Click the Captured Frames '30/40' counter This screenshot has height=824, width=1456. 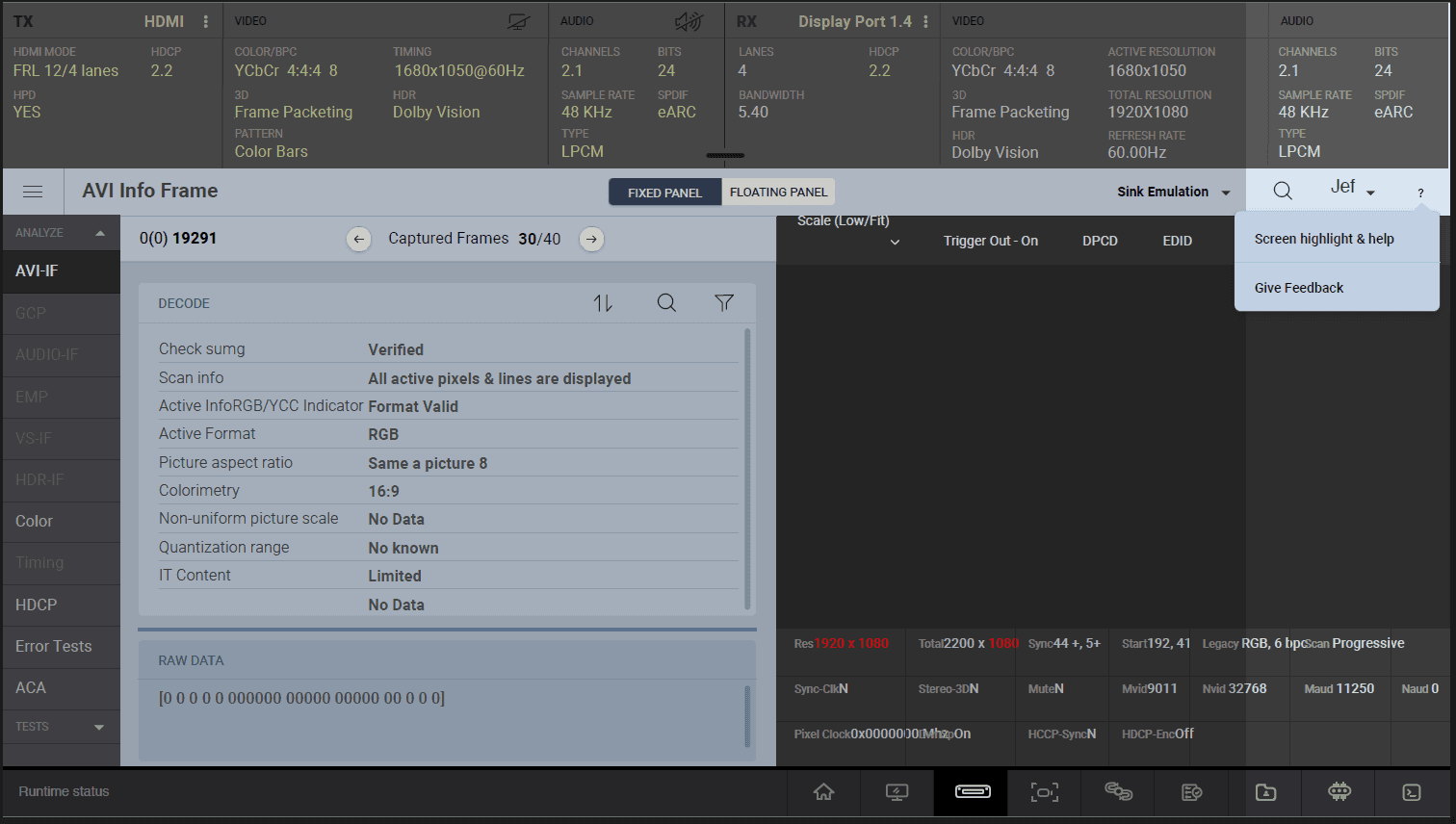[x=539, y=239]
